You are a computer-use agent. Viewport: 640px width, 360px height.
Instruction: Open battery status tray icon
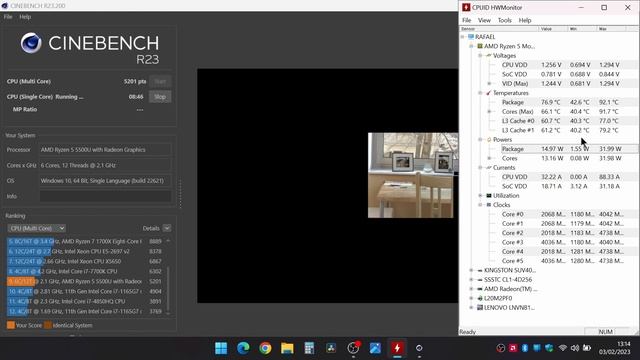point(587,348)
